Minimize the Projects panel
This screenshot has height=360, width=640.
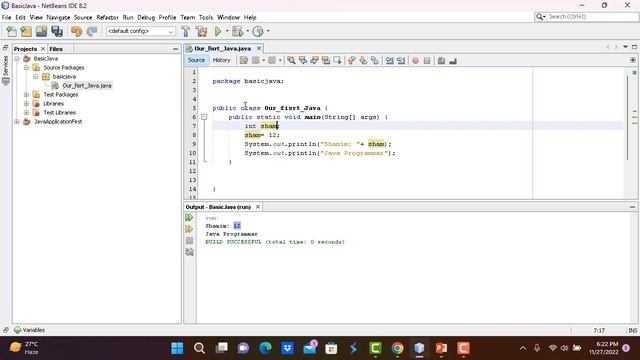pyautogui.click(x=175, y=49)
